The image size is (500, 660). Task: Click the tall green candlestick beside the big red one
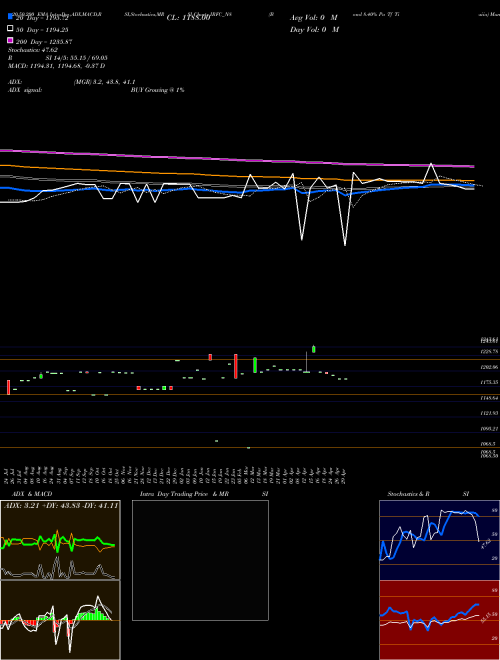pyautogui.click(x=255, y=365)
